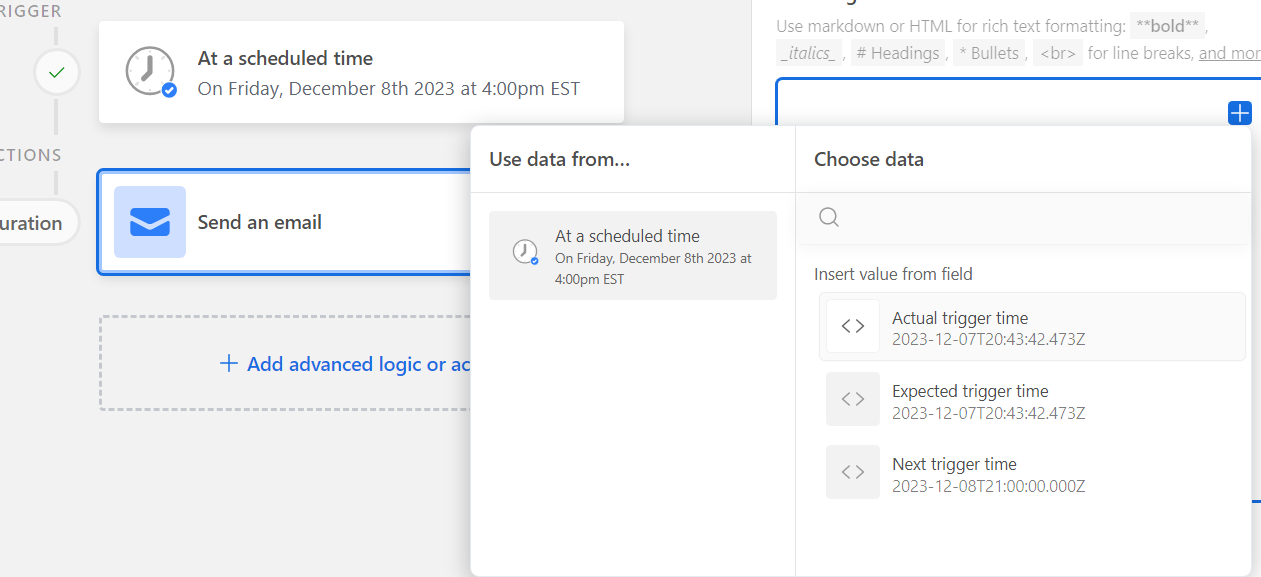Select Actual trigger time field value
1261x577 pixels.
[x=1032, y=326]
